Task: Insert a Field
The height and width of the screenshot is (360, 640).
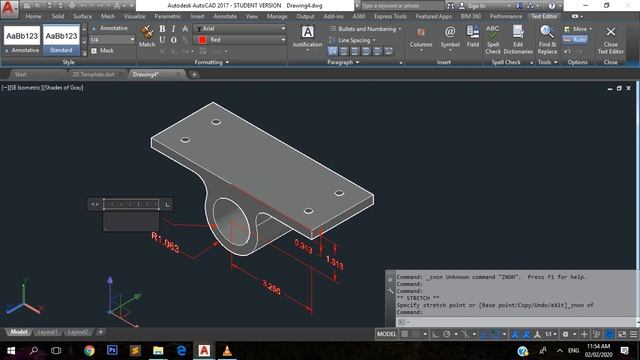Action: (x=473, y=37)
